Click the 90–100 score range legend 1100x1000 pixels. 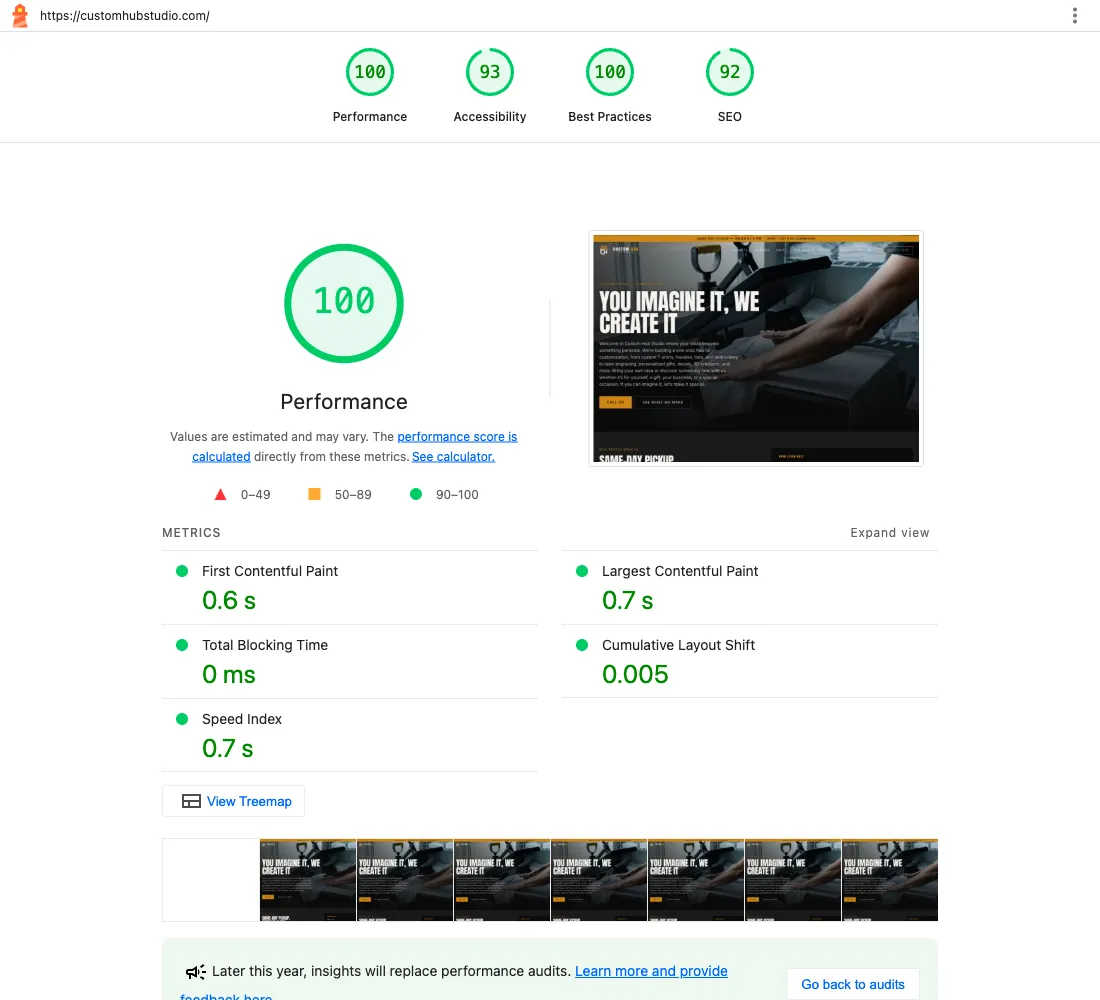coord(444,495)
